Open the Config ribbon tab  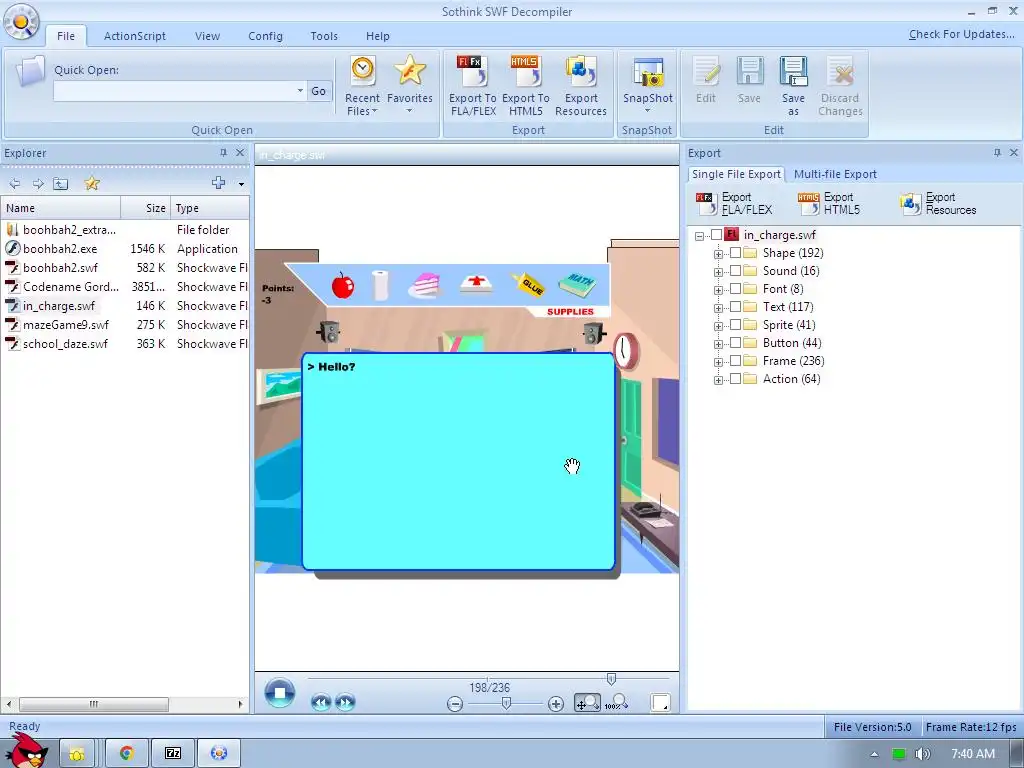(265, 36)
